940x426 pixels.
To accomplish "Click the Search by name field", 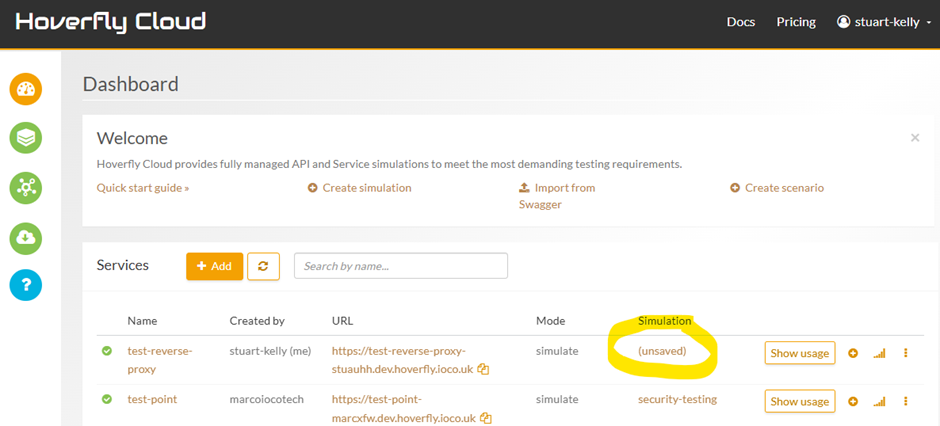I will 401,266.
